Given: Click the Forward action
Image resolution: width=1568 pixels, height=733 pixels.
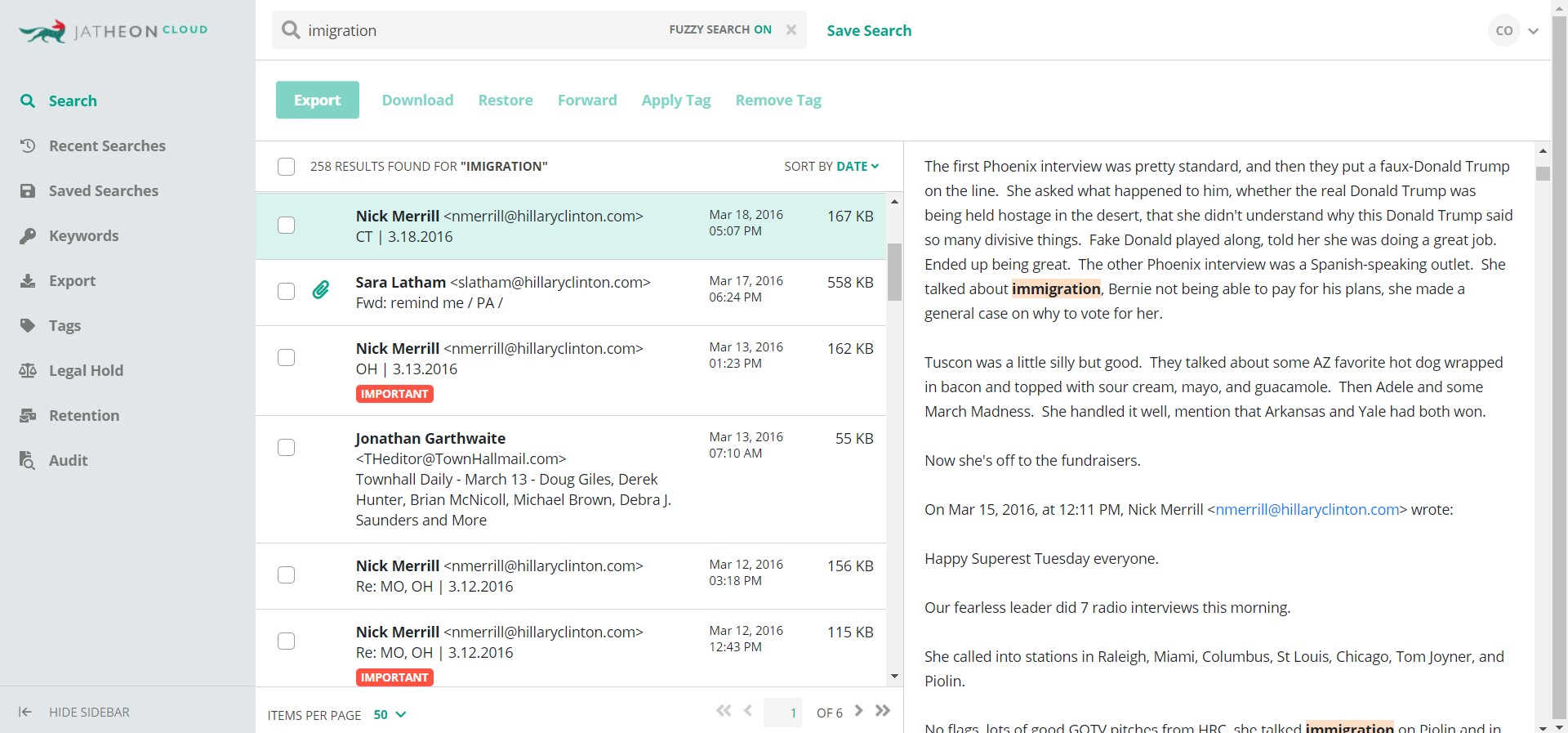Looking at the screenshot, I should click(587, 100).
